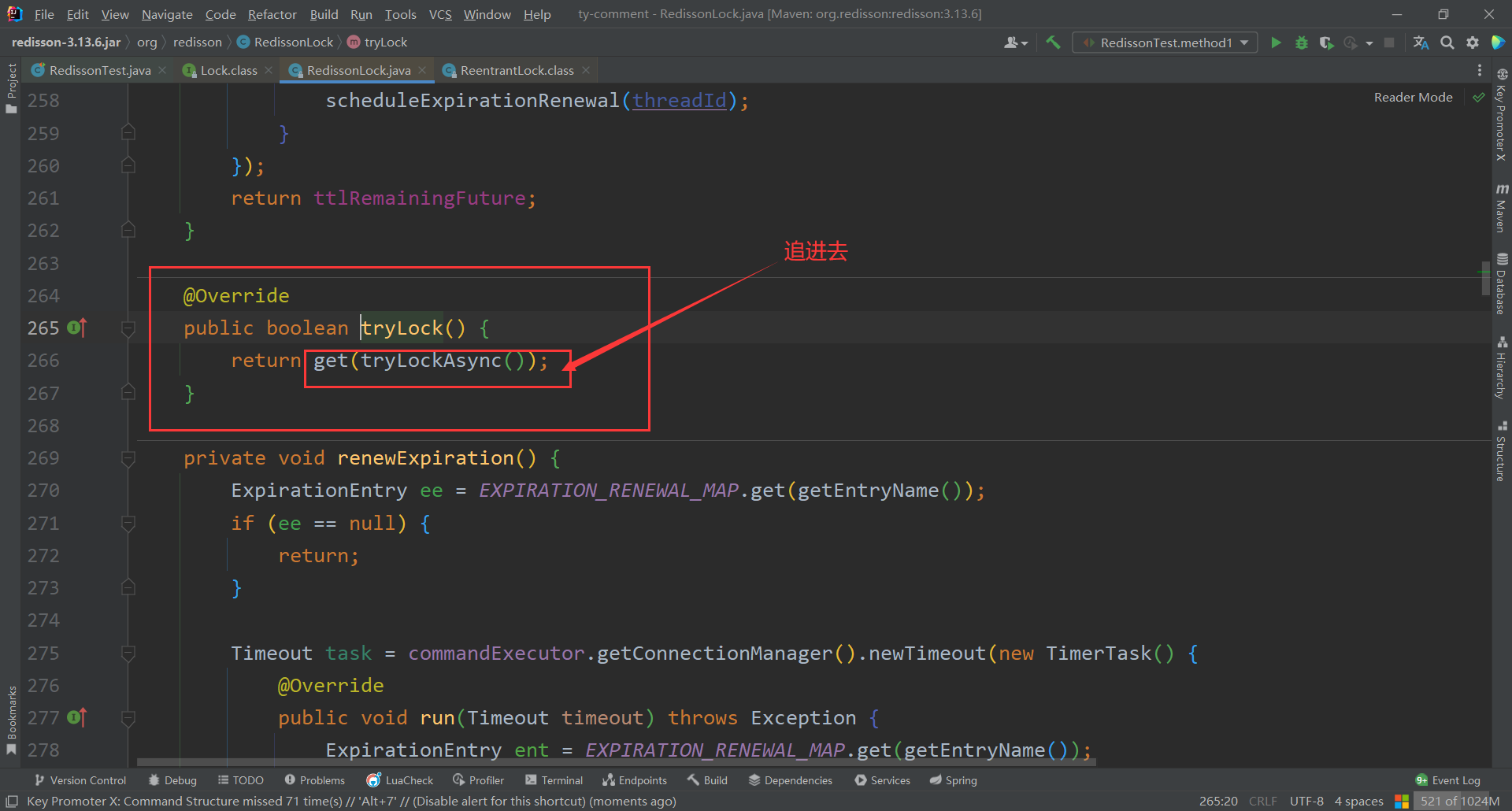Open the TODO tool window
This screenshot has width=1512, height=811.
tap(240, 780)
